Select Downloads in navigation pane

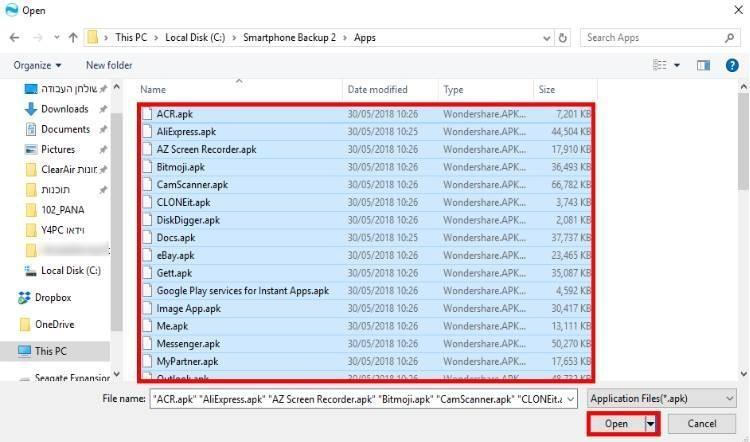(65, 109)
